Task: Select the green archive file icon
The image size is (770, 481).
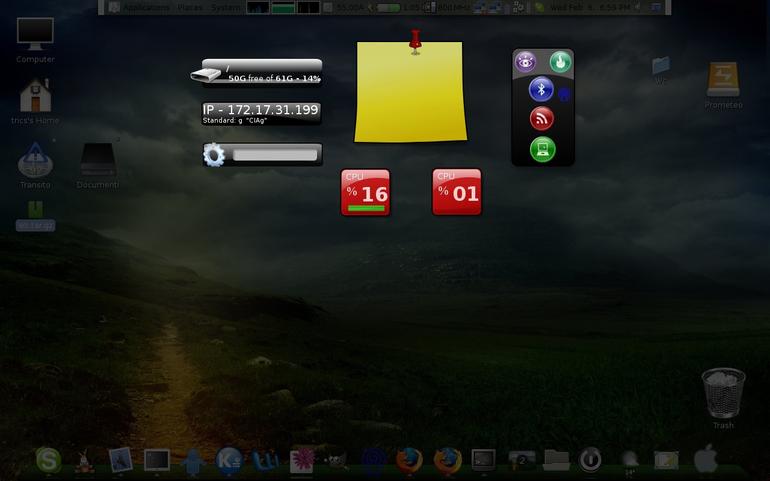Action: 35,210
